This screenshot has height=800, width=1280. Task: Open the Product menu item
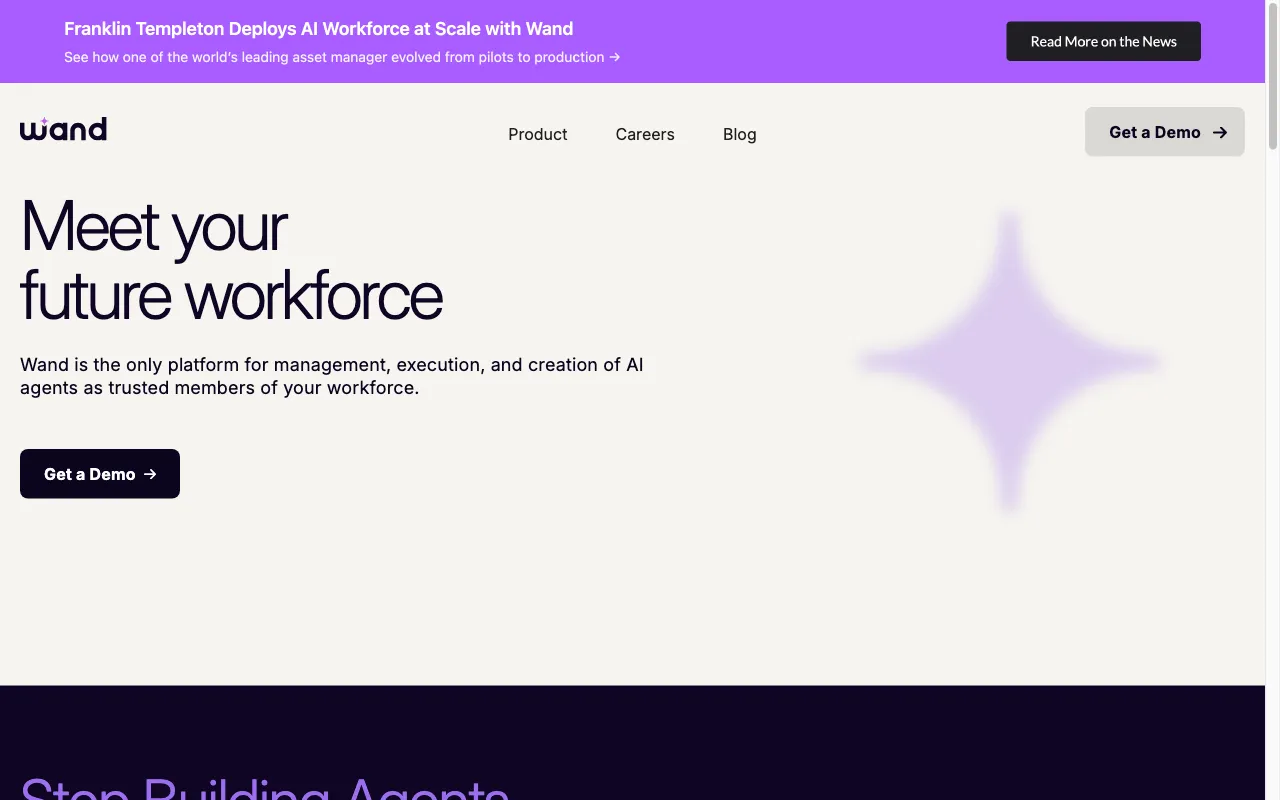pos(537,134)
